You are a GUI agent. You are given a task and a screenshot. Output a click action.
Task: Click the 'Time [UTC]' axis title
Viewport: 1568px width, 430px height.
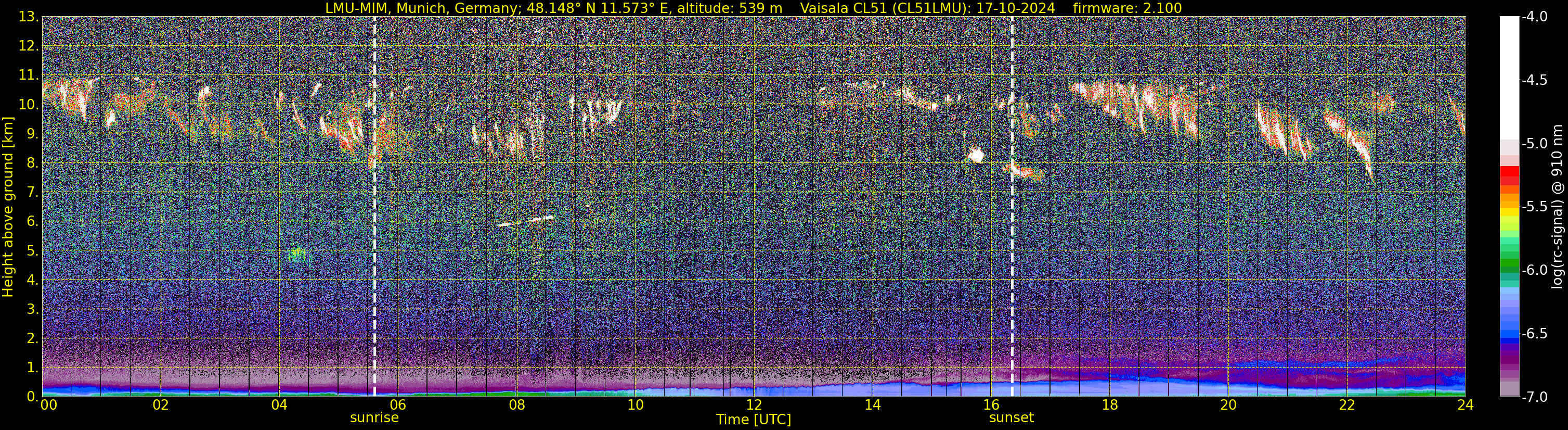coord(754,420)
